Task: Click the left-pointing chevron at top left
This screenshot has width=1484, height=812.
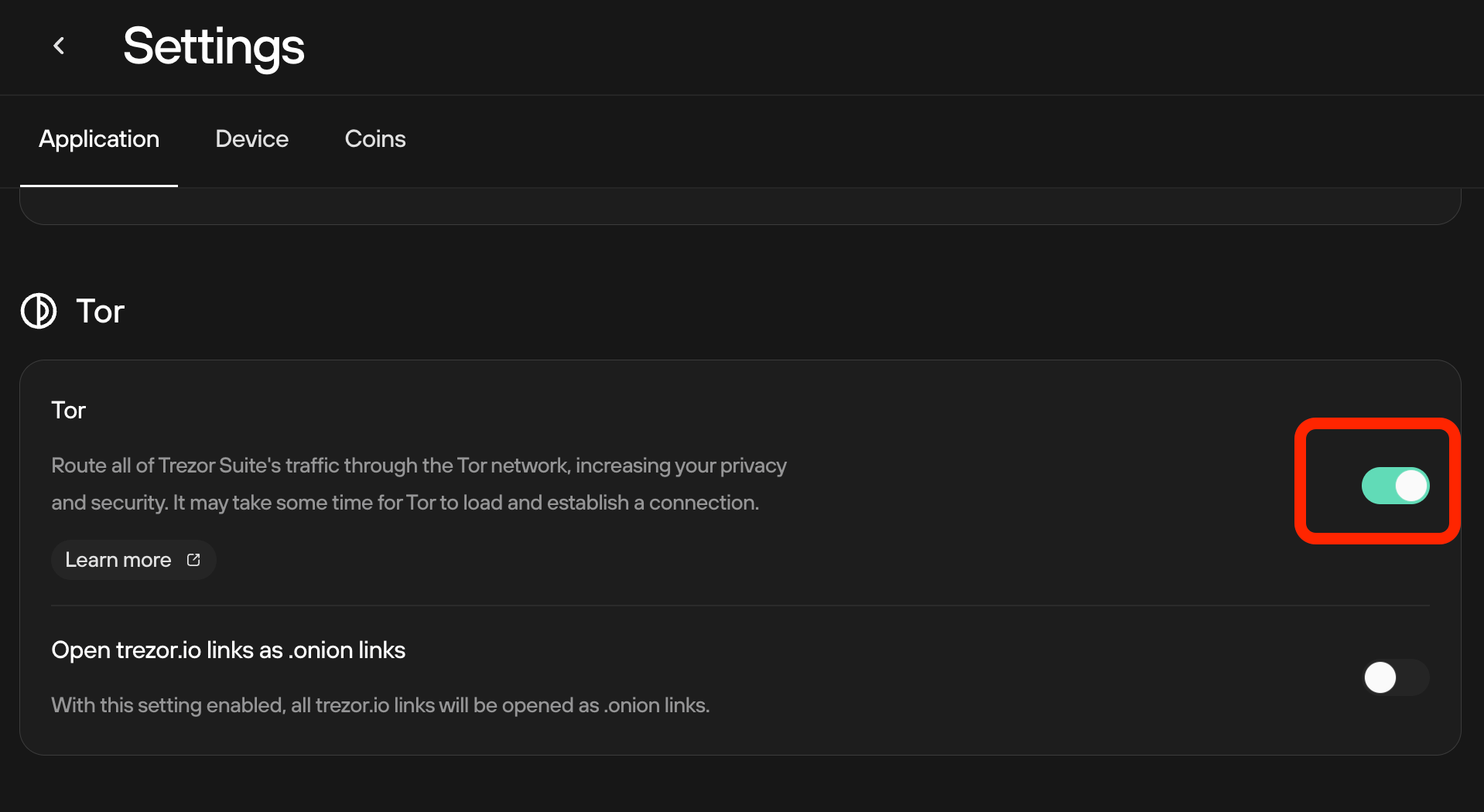Action: coord(59,46)
